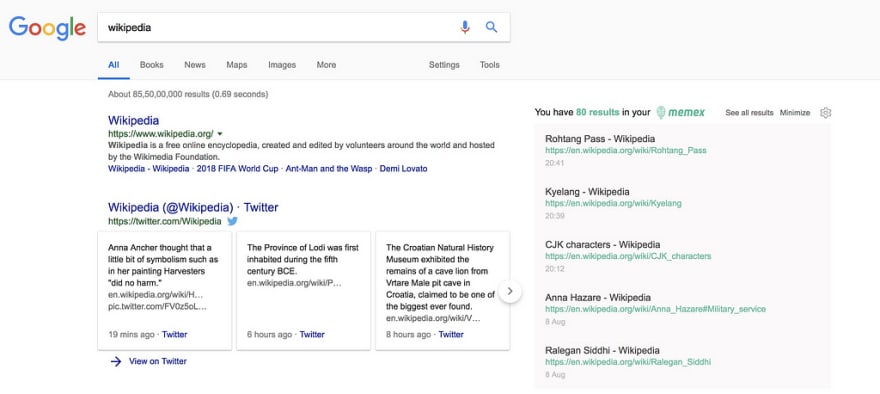Open the More search options menu
The width and height of the screenshot is (880, 394).
(326, 65)
